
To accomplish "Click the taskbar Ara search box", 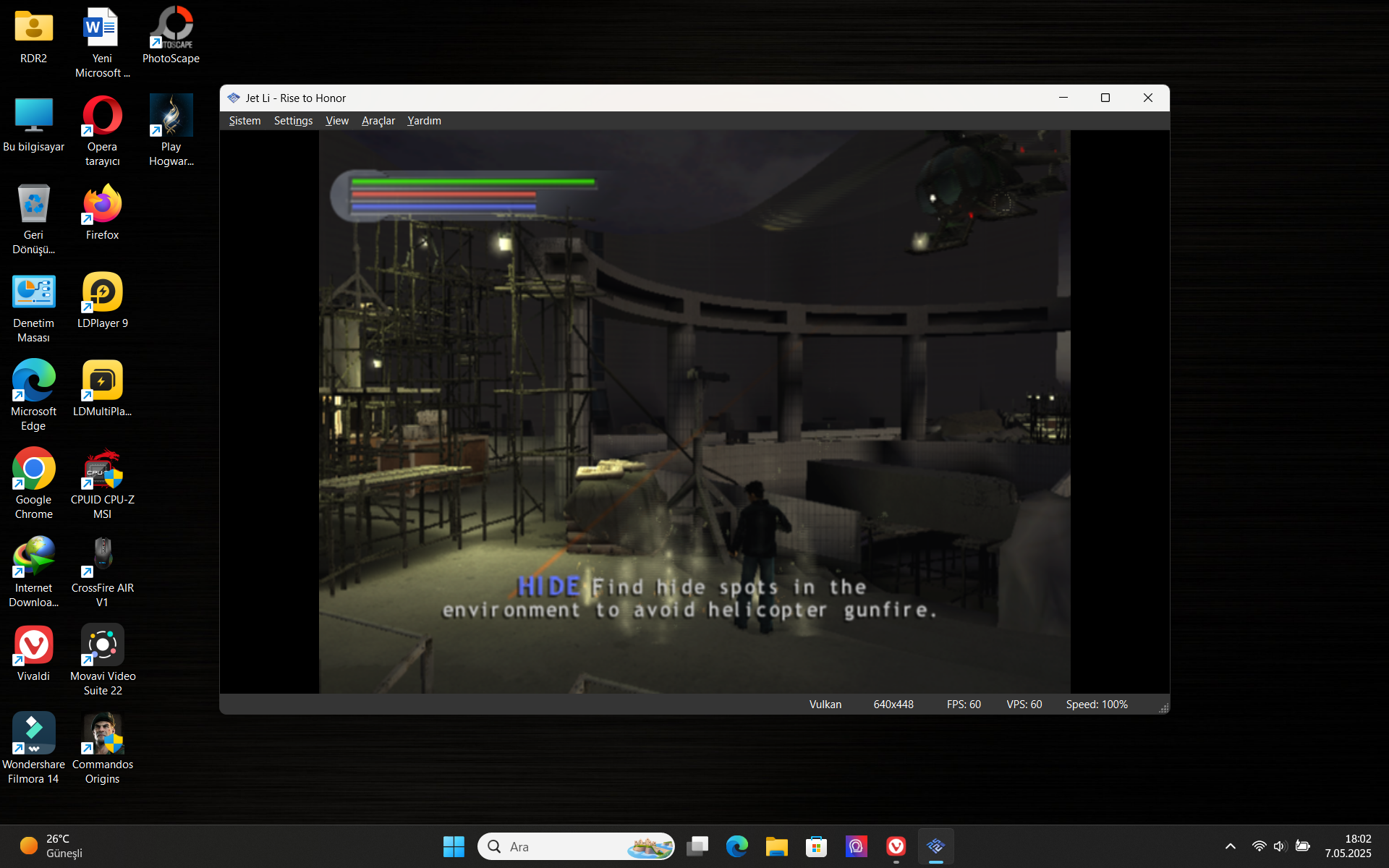I will [x=576, y=846].
